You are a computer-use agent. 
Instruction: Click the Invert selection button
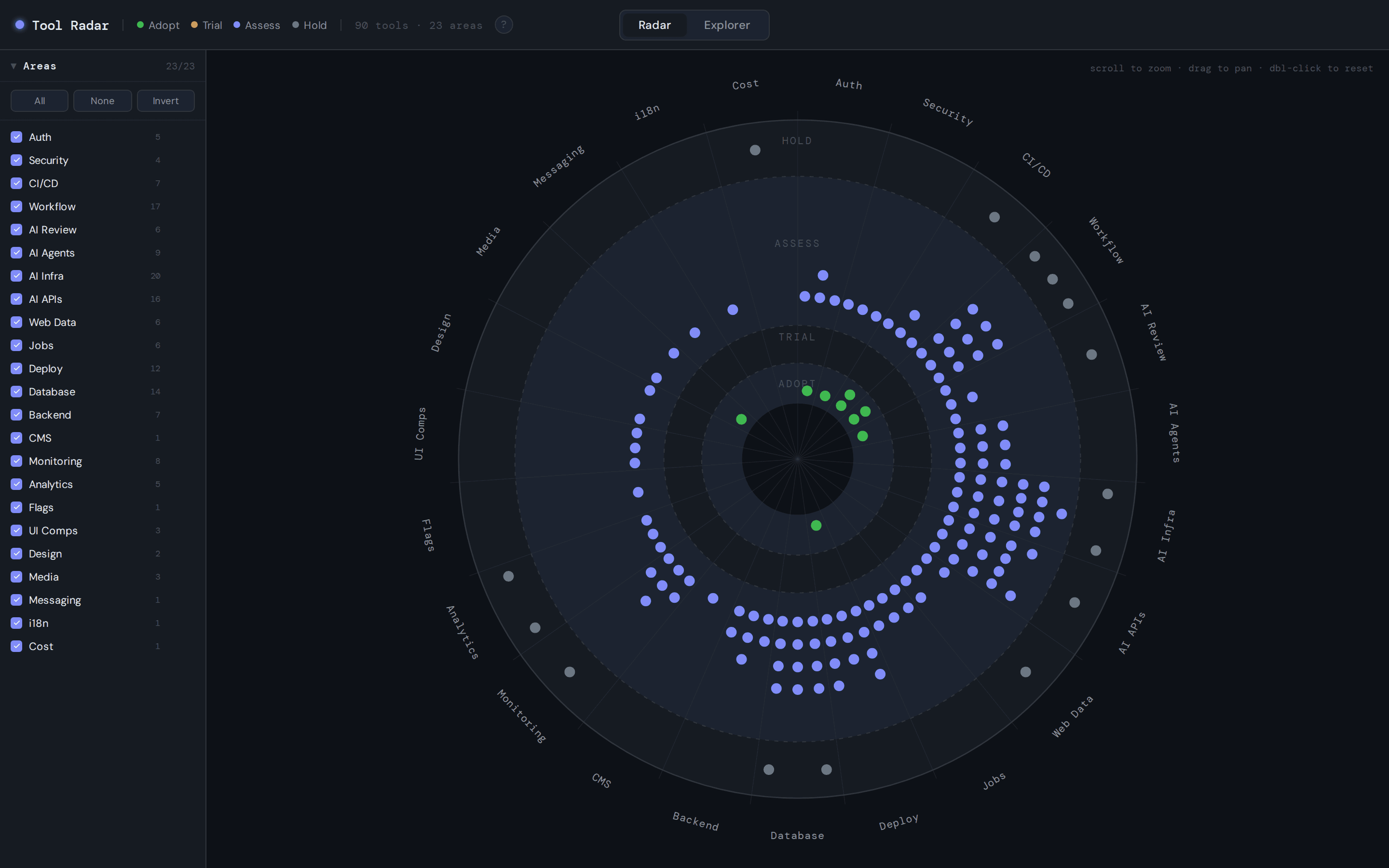[x=165, y=101]
